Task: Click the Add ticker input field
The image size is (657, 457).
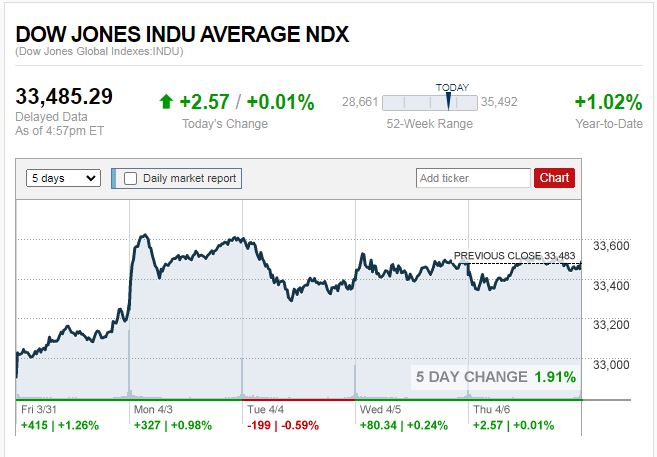Action: pos(473,178)
